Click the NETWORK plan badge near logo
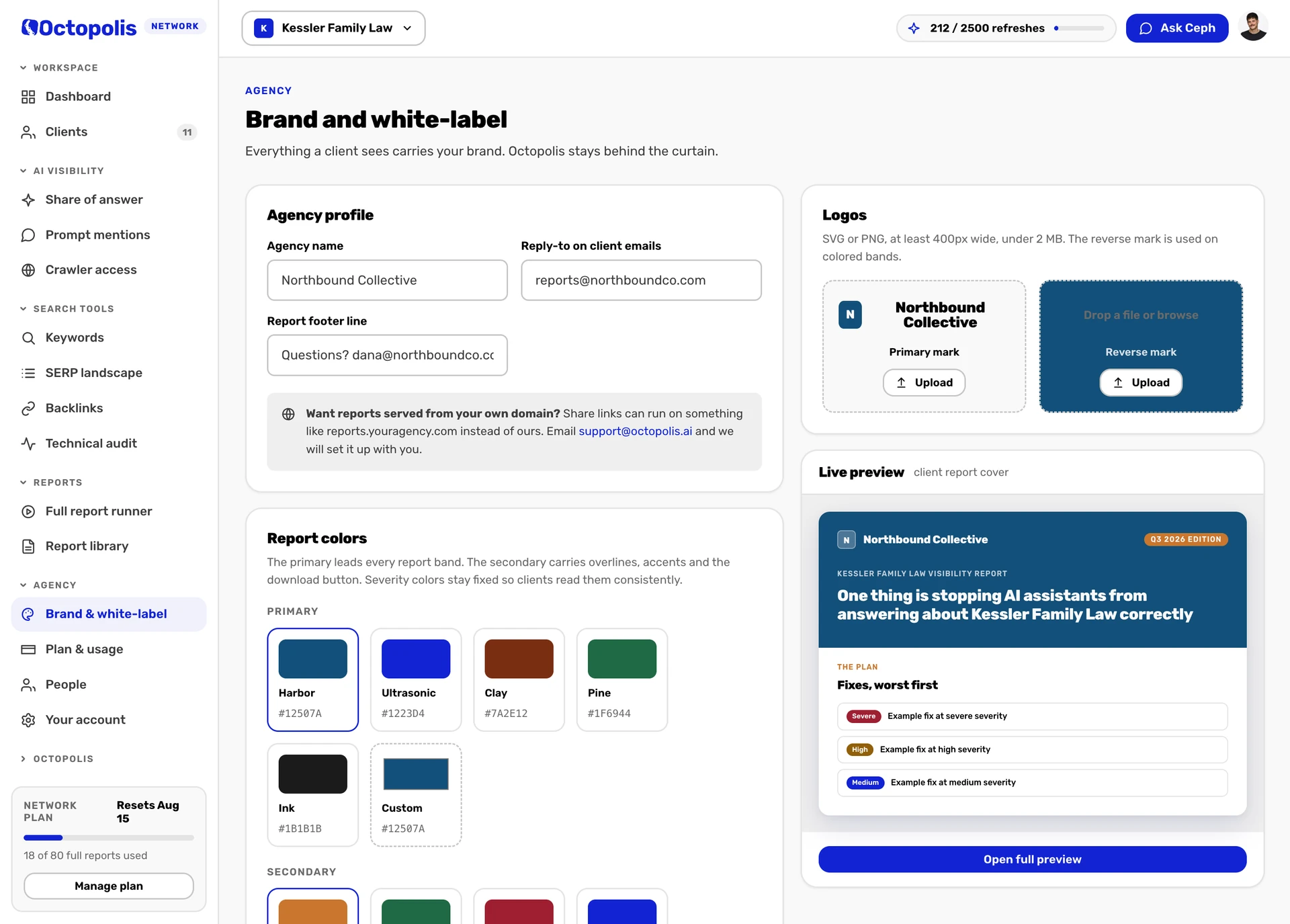Viewport: 1290px width, 924px height. point(175,26)
